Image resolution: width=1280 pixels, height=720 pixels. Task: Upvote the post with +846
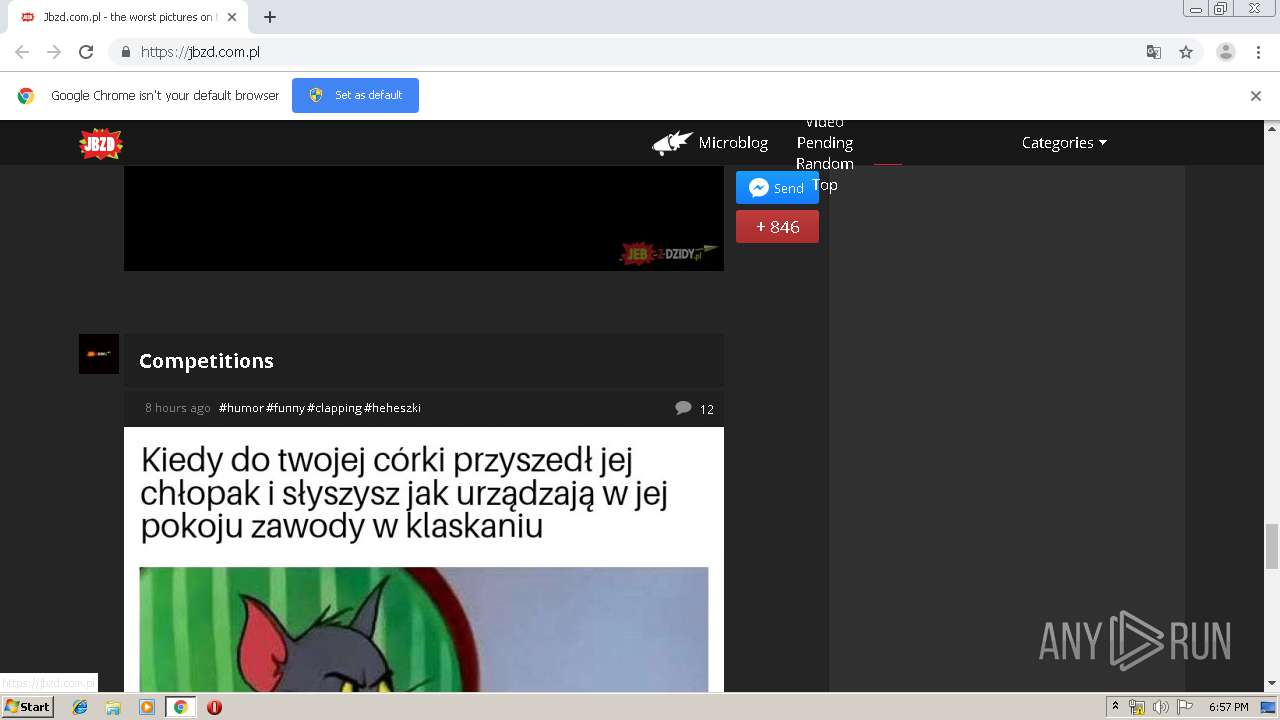[x=777, y=227]
